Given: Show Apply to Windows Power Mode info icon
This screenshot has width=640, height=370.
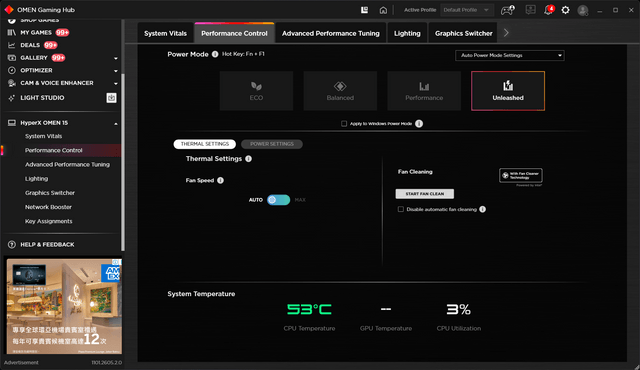Looking at the screenshot, I should (x=419, y=124).
